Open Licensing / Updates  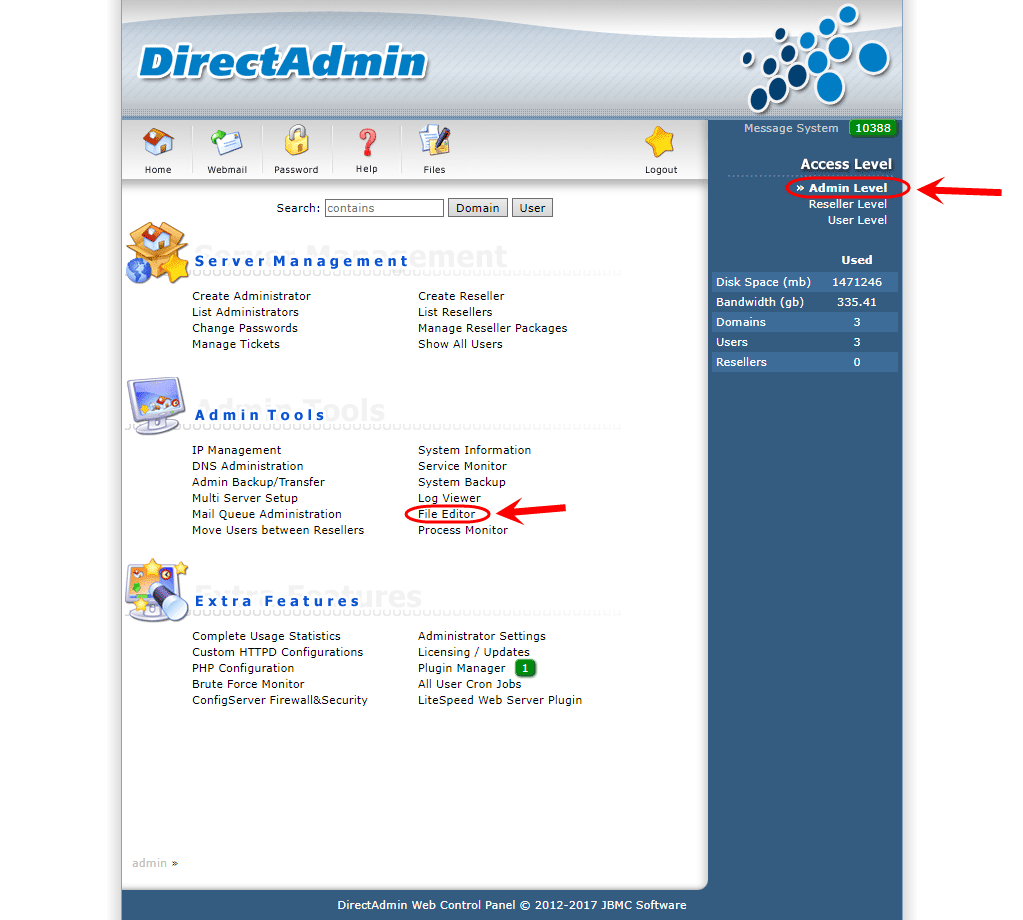tap(474, 652)
